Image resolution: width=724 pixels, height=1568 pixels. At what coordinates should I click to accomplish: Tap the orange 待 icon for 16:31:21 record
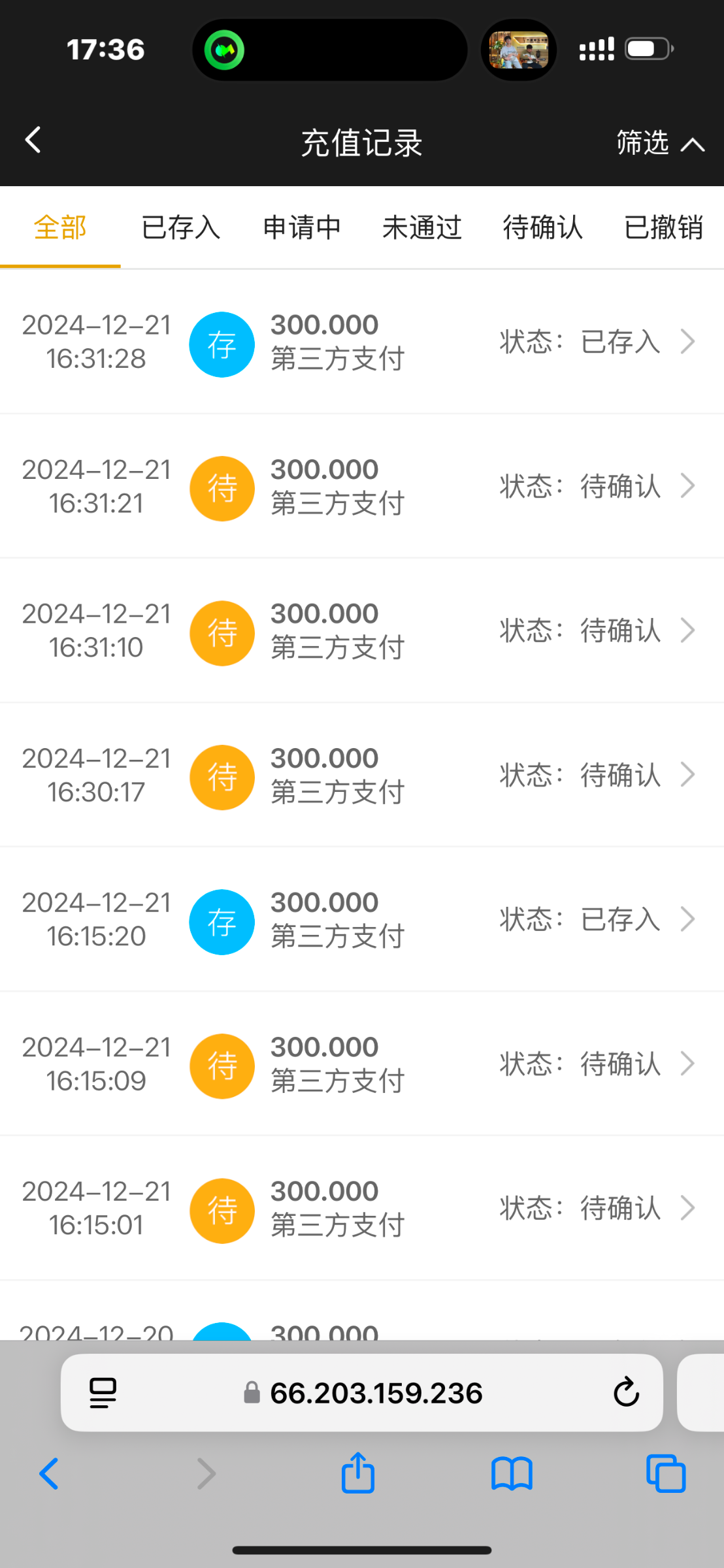[x=222, y=489]
